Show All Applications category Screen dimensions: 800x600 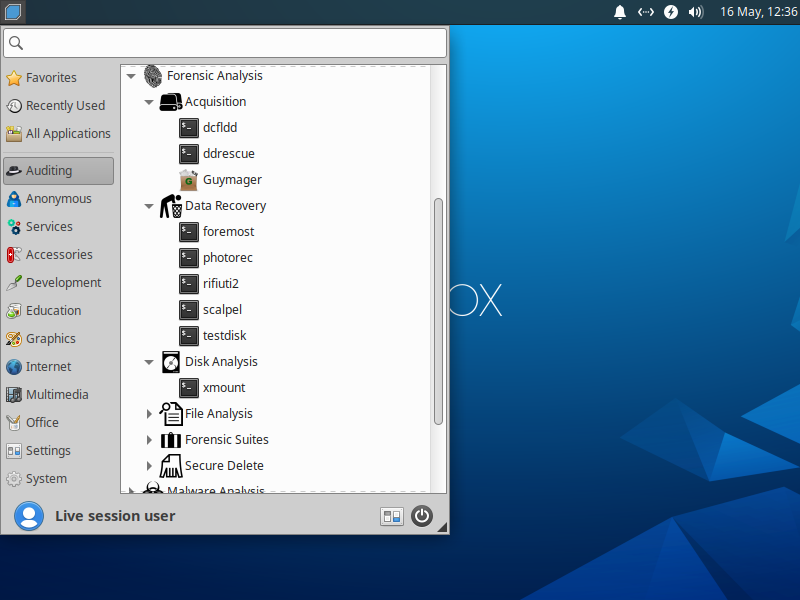pos(58,134)
